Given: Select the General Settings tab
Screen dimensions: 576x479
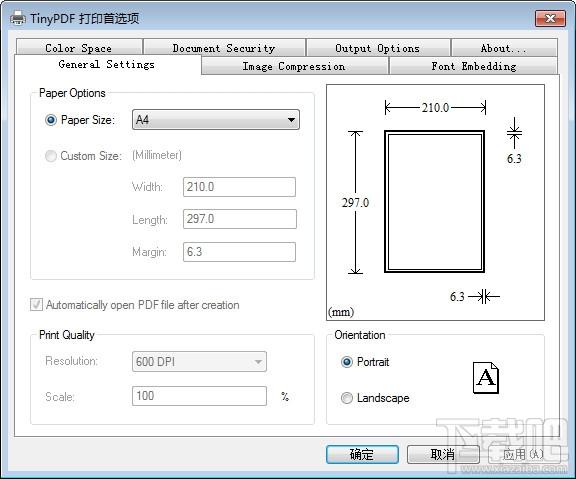Looking at the screenshot, I should (107, 64).
